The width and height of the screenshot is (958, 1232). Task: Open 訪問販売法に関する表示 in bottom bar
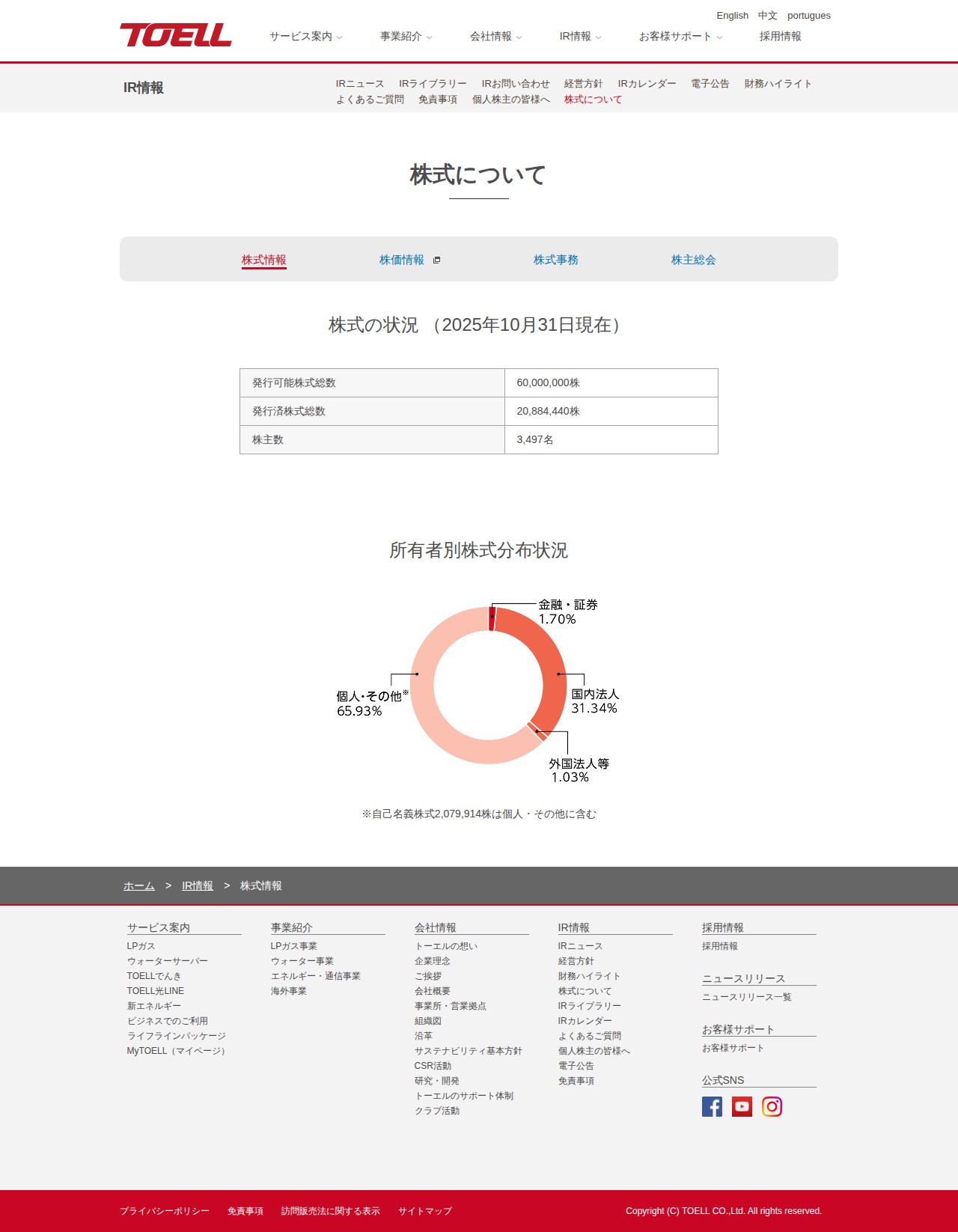(331, 1211)
